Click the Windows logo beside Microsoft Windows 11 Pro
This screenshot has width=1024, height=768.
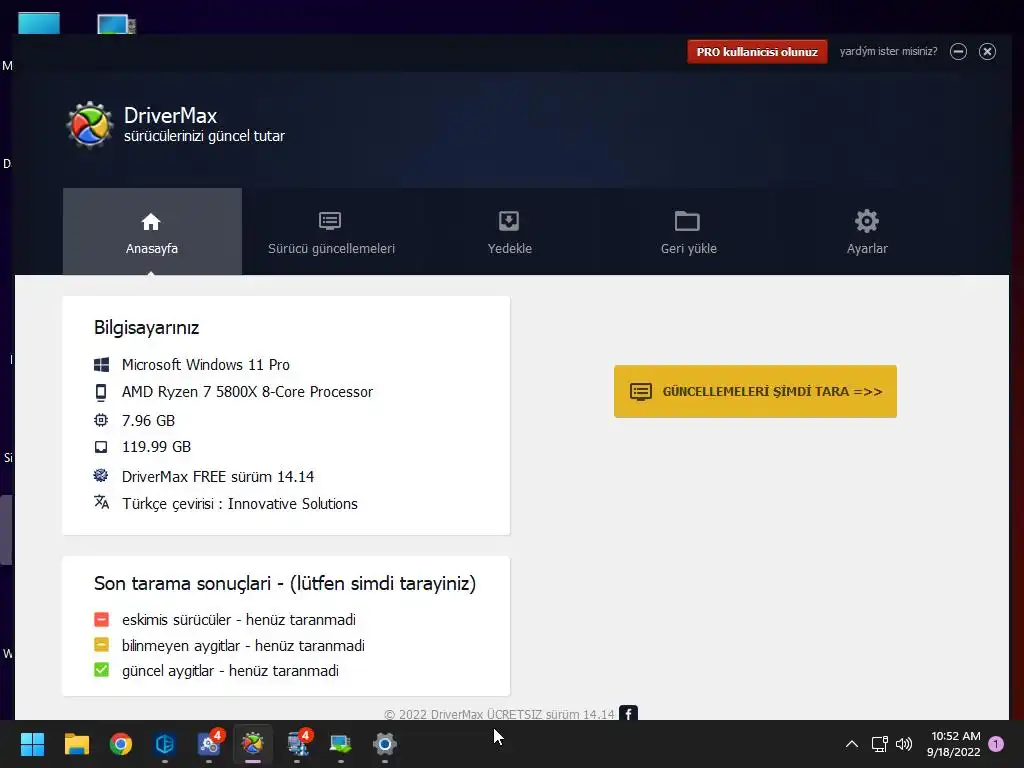coord(101,364)
